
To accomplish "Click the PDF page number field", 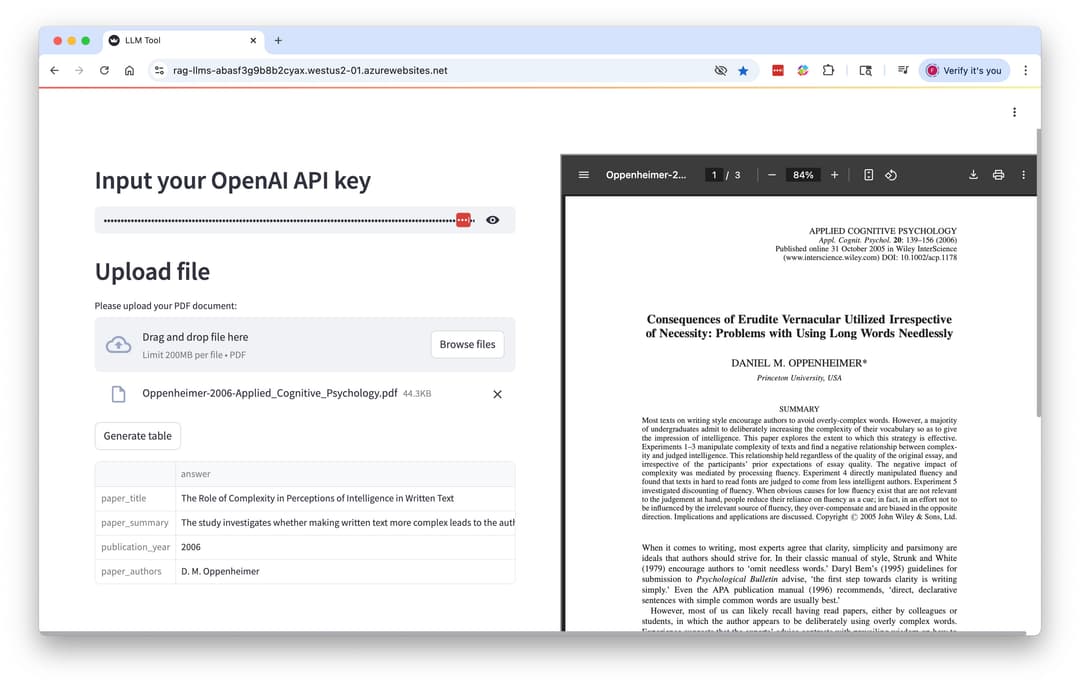I will pyautogui.click(x=714, y=175).
